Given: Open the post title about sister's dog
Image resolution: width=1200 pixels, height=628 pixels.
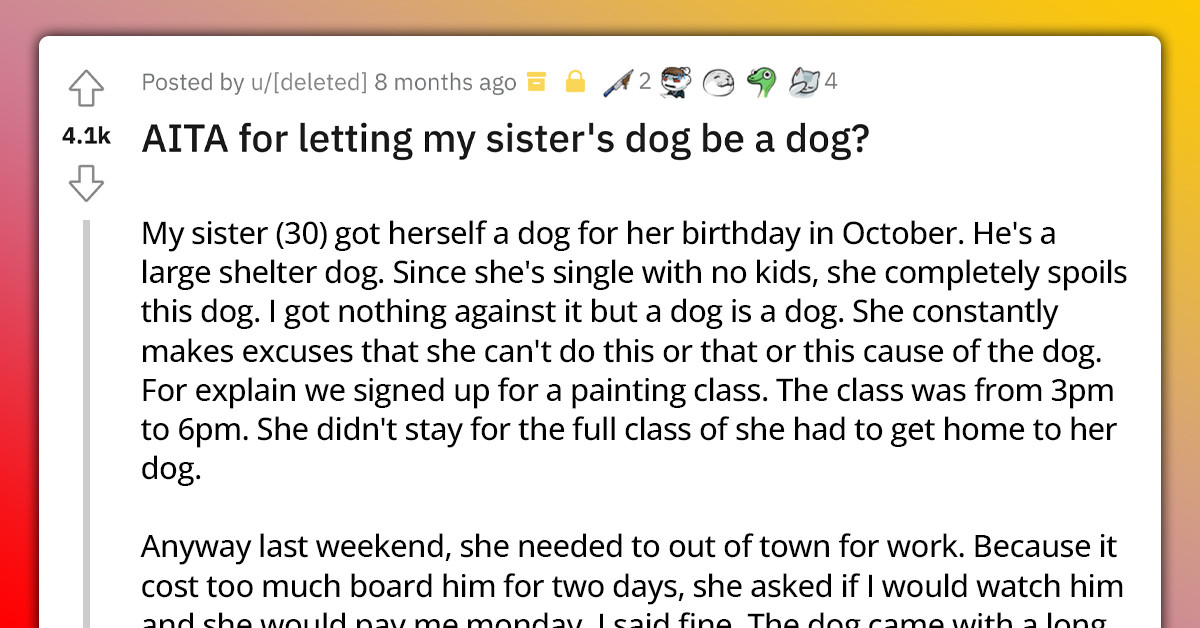Looking at the screenshot, I should pos(505,141).
